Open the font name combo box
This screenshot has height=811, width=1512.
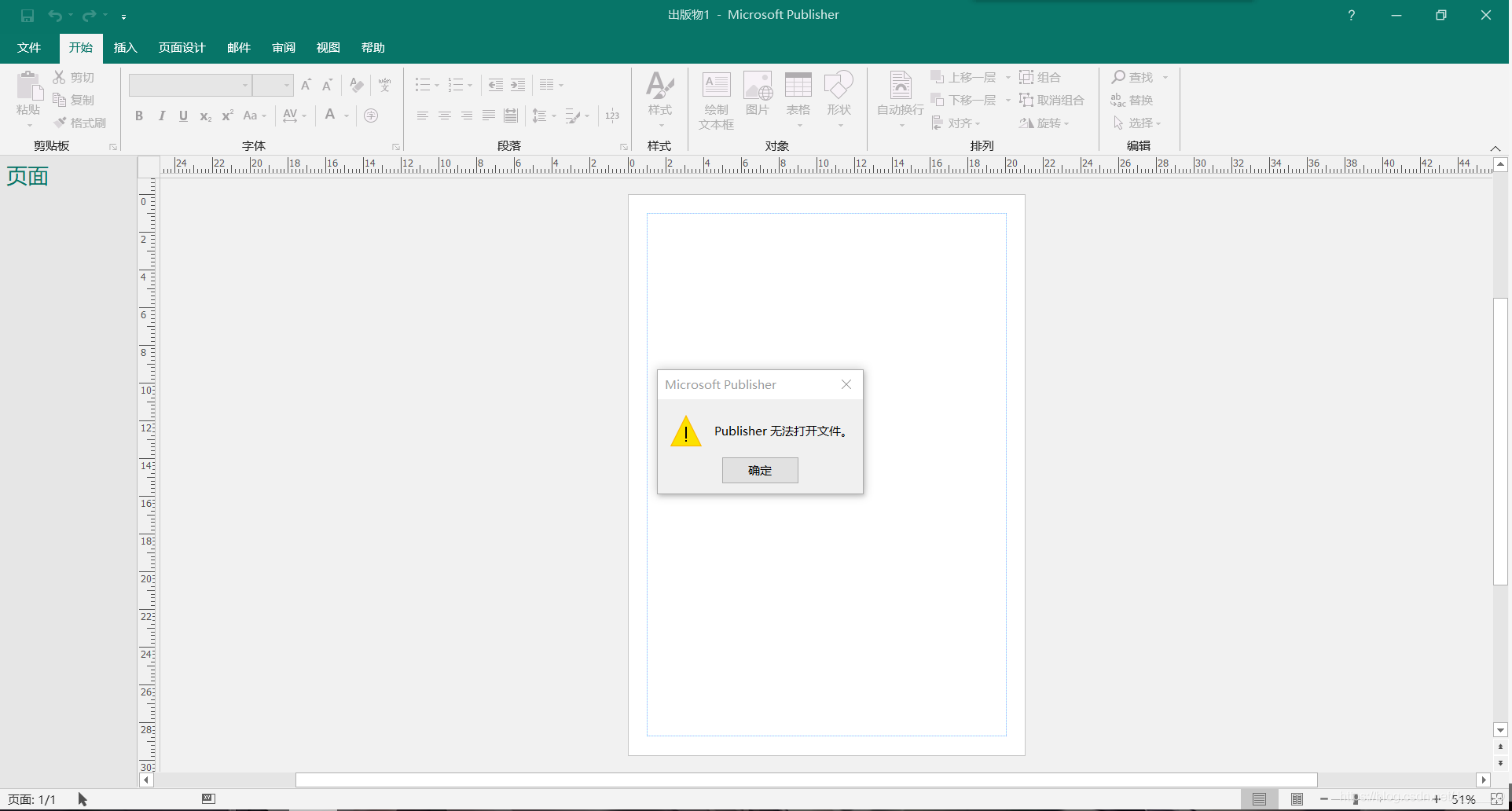point(190,85)
